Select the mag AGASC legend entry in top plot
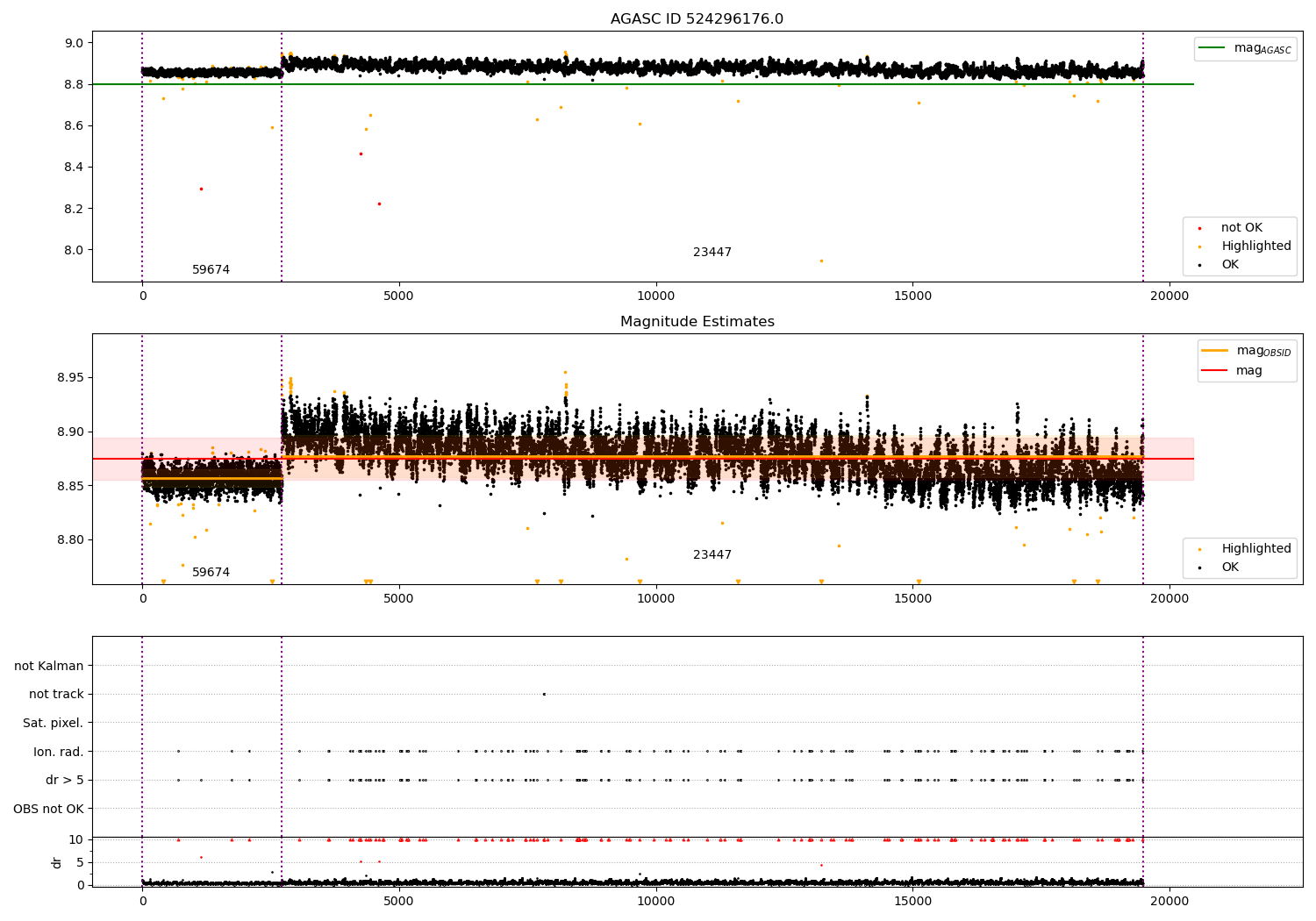The height and width of the screenshot is (921, 1316). coord(1246,48)
